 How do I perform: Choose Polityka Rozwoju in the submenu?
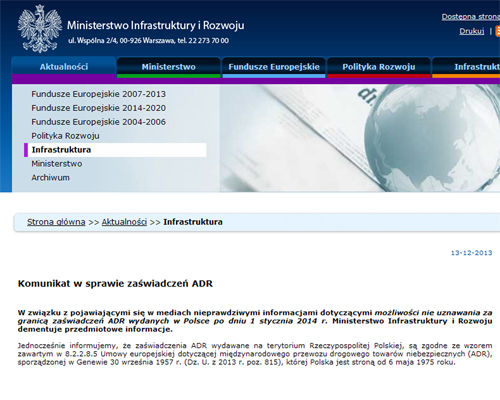65,136
